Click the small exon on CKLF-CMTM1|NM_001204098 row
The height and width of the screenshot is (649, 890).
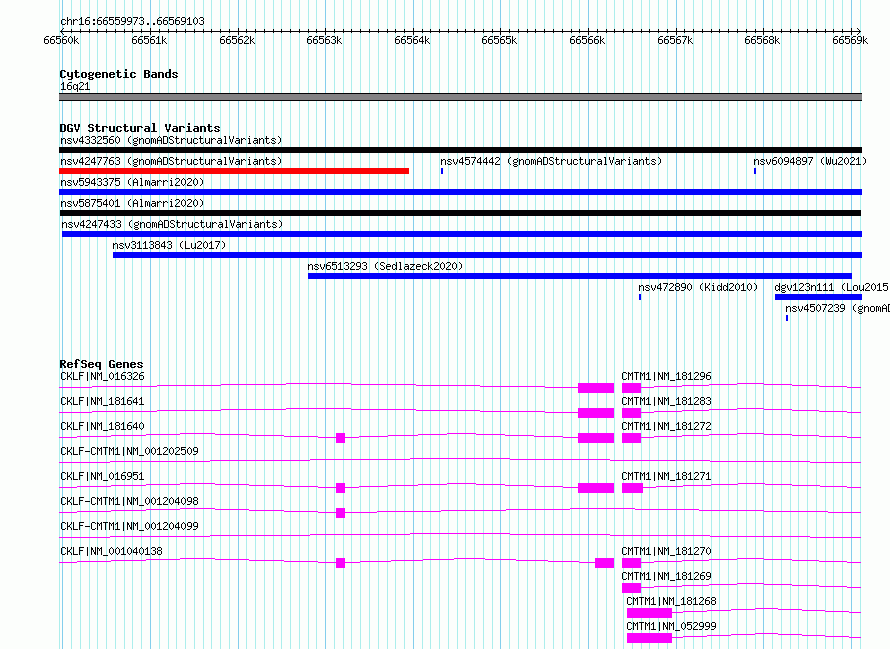(341, 513)
